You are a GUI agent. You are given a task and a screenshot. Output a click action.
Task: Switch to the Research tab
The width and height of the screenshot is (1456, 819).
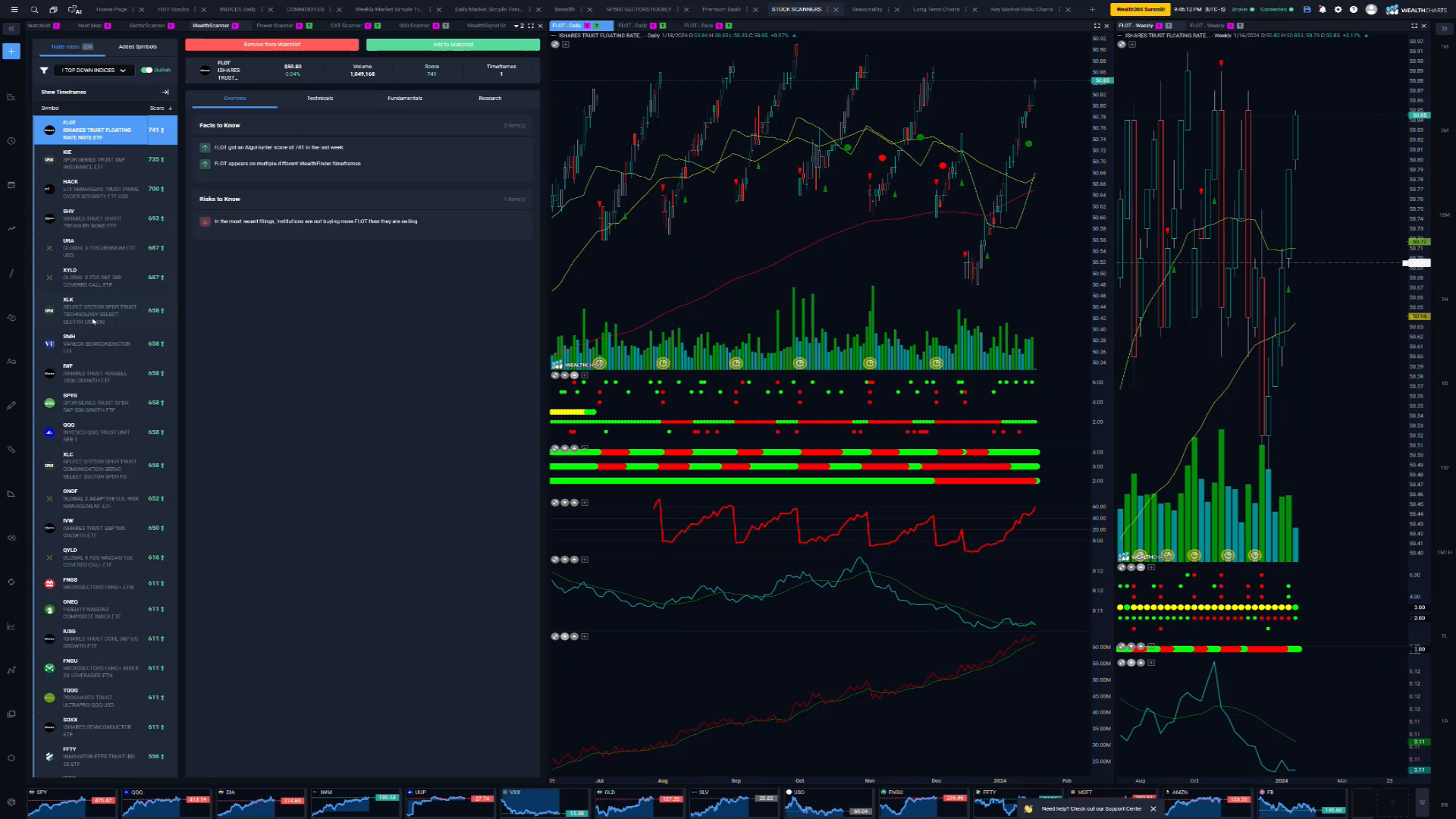click(490, 99)
